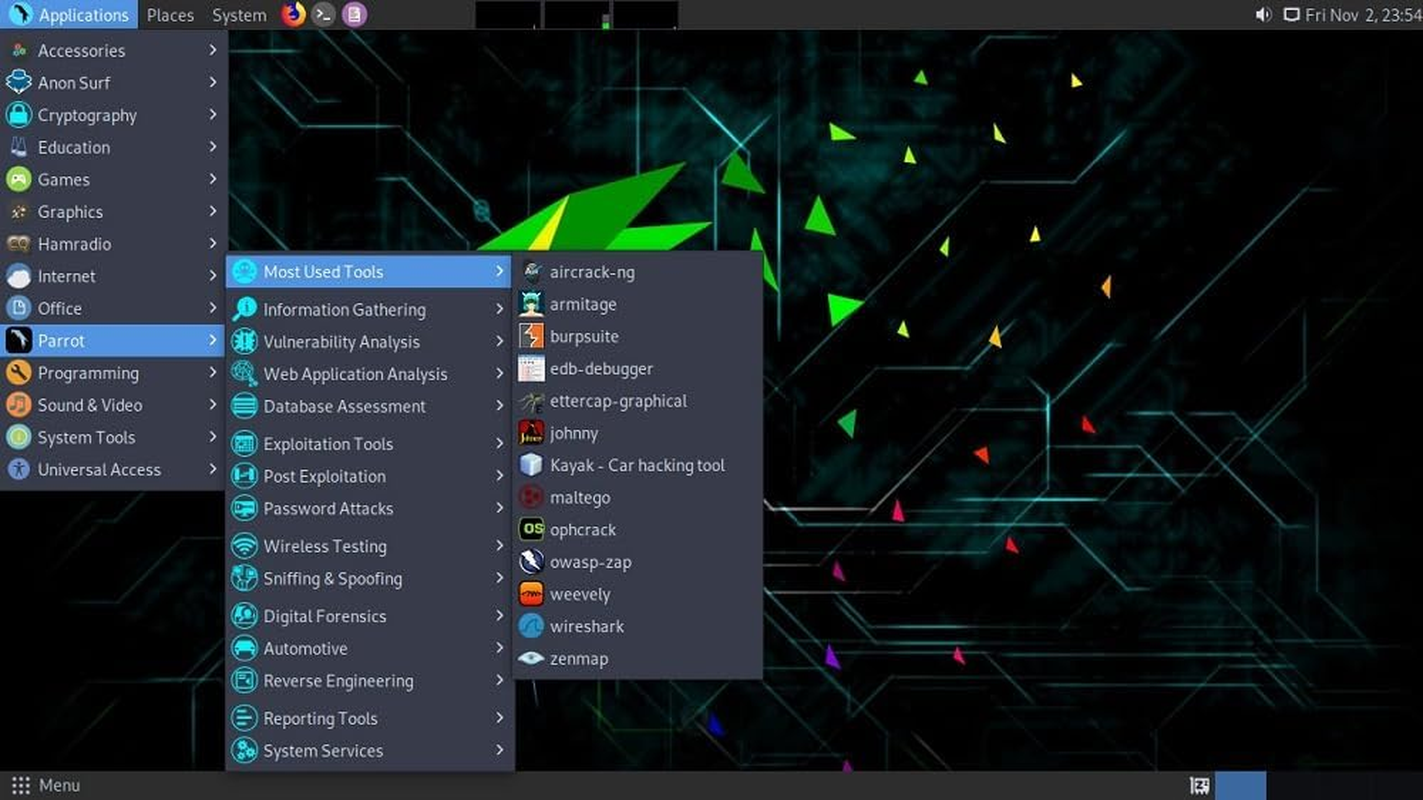Open the Places menu
This screenshot has height=800, width=1423.
pyautogui.click(x=169, y=15)
